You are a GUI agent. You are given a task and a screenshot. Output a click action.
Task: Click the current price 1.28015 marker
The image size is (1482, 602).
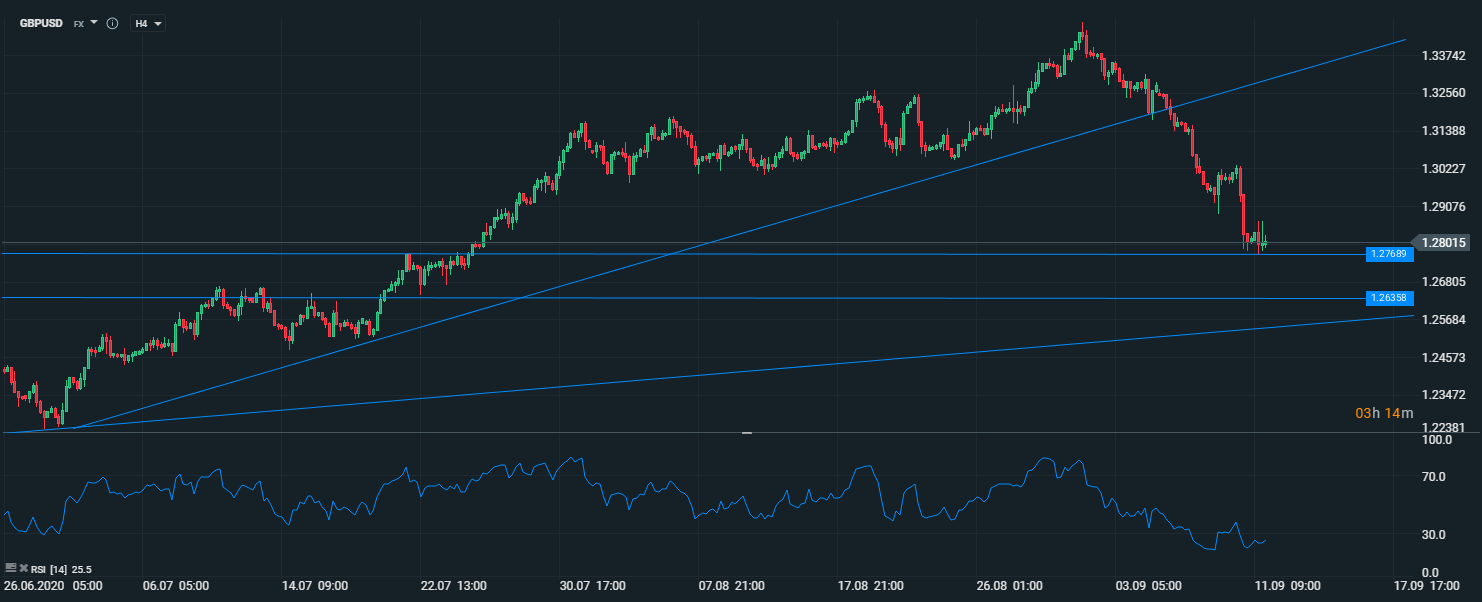click(1442, 242)
